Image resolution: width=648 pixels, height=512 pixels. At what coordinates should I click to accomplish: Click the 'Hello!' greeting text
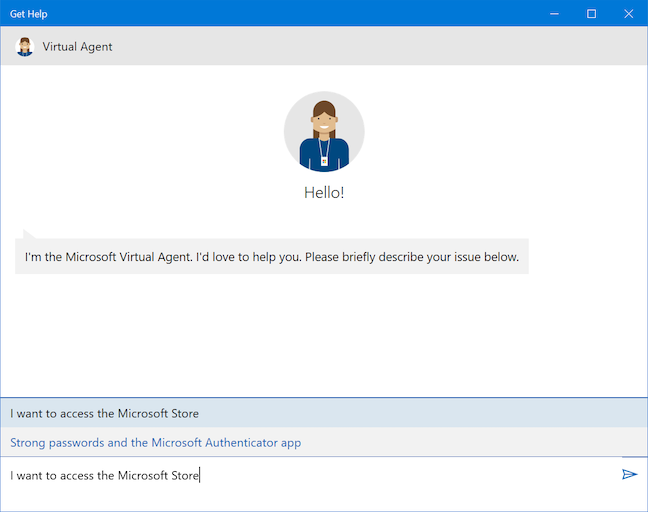pyautogui.click(x=324, y=193)
